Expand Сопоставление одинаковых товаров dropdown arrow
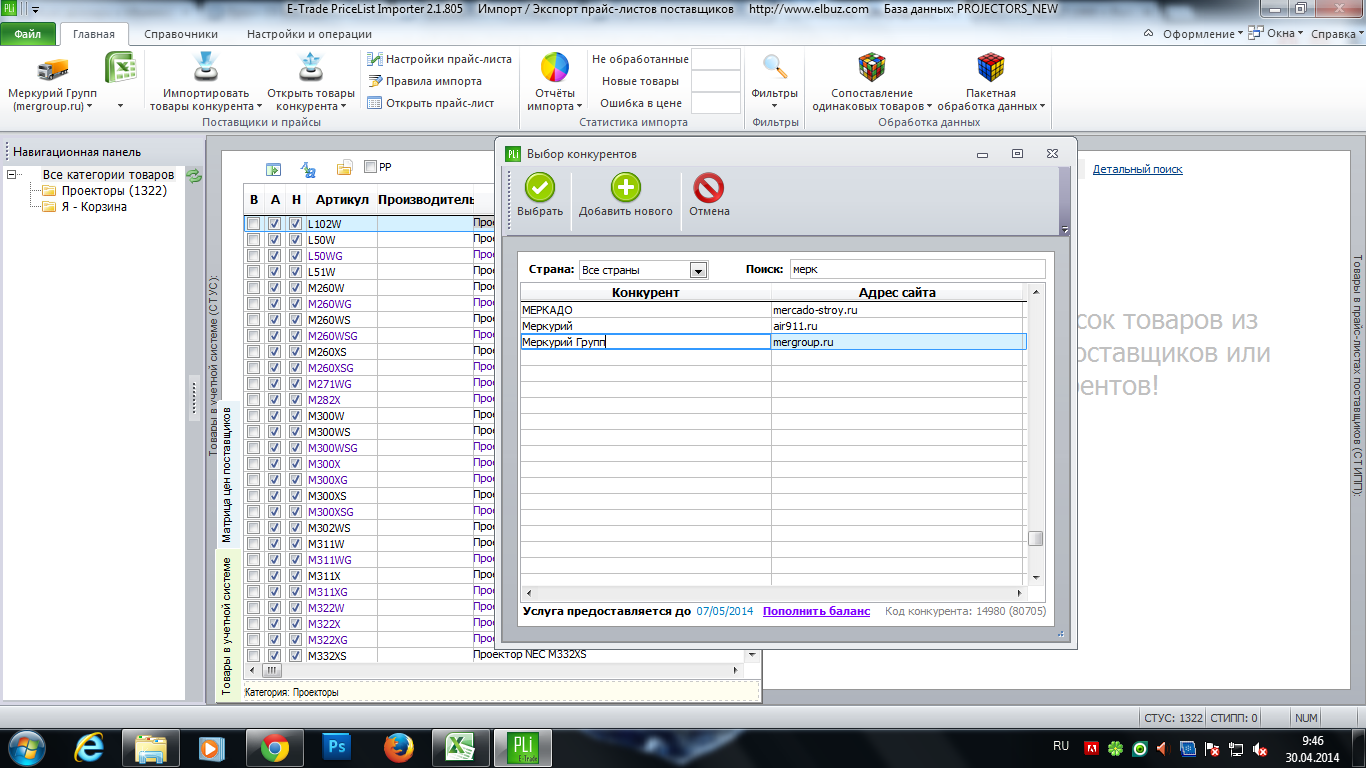Screen dimensions: 1366x768 point(929,106)
